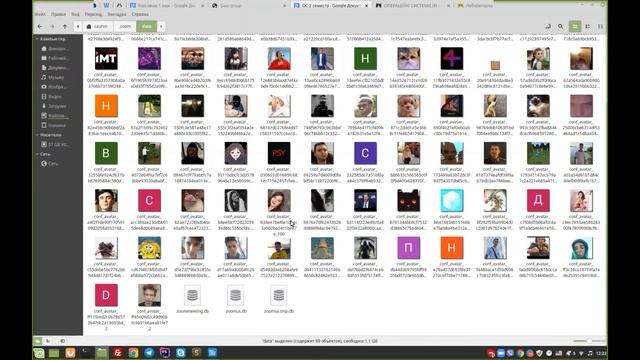This screenshot has height=360, width=640.
Task: Open the Linux Mint start menu
Action: (x=39, y=353)
